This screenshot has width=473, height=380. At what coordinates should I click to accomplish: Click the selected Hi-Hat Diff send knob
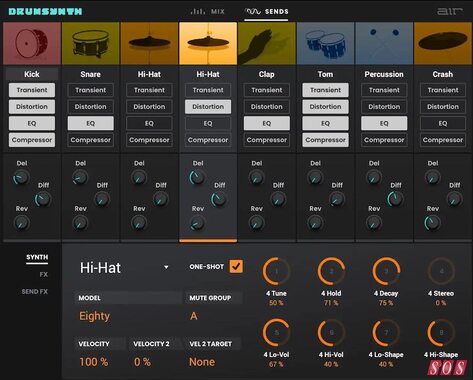219,200
